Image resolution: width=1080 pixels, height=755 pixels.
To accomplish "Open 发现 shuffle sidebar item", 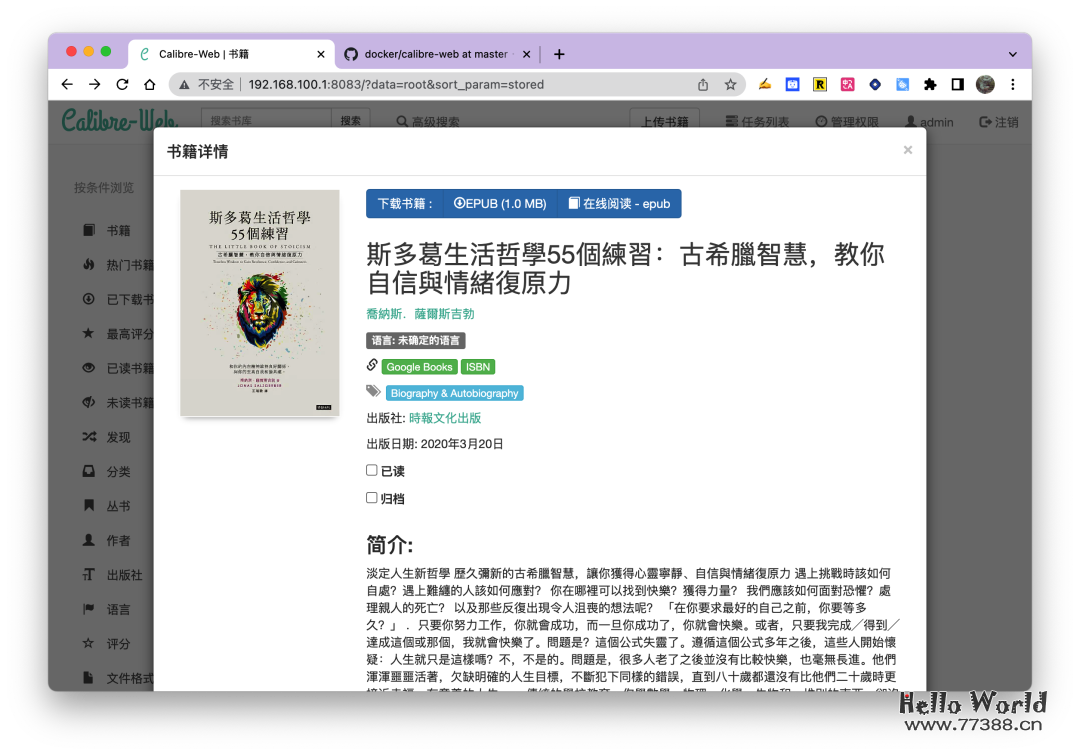I will pyautogui.click(x=107, y=437).
